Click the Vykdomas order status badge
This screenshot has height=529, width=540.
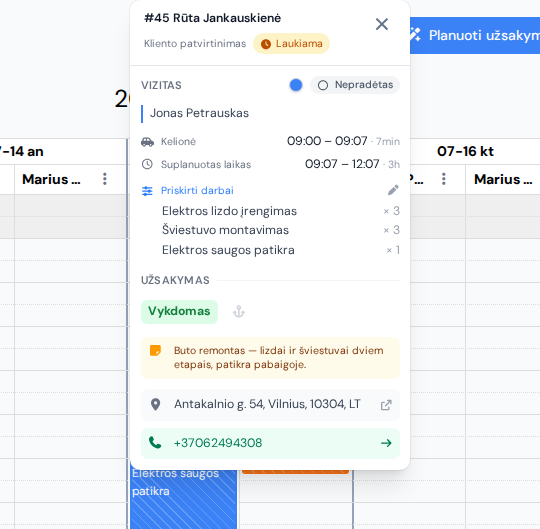point(179,312)
